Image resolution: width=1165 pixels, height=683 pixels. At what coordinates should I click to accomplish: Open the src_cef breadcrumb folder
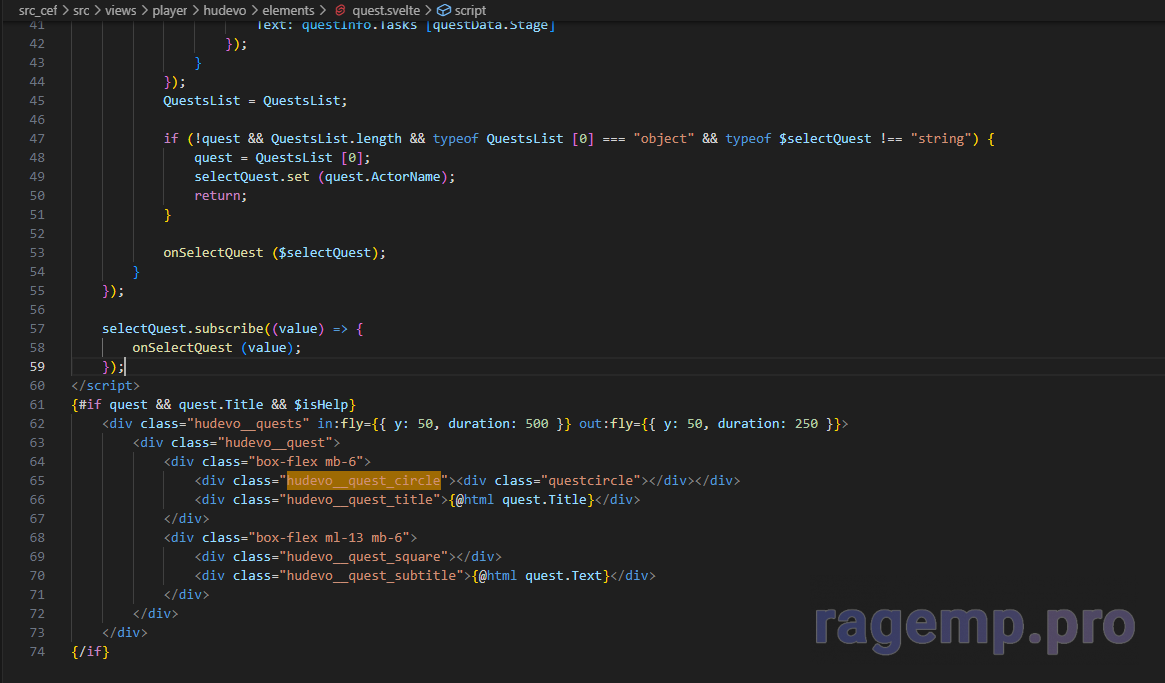pyautogui.click(x=37, y=10)
